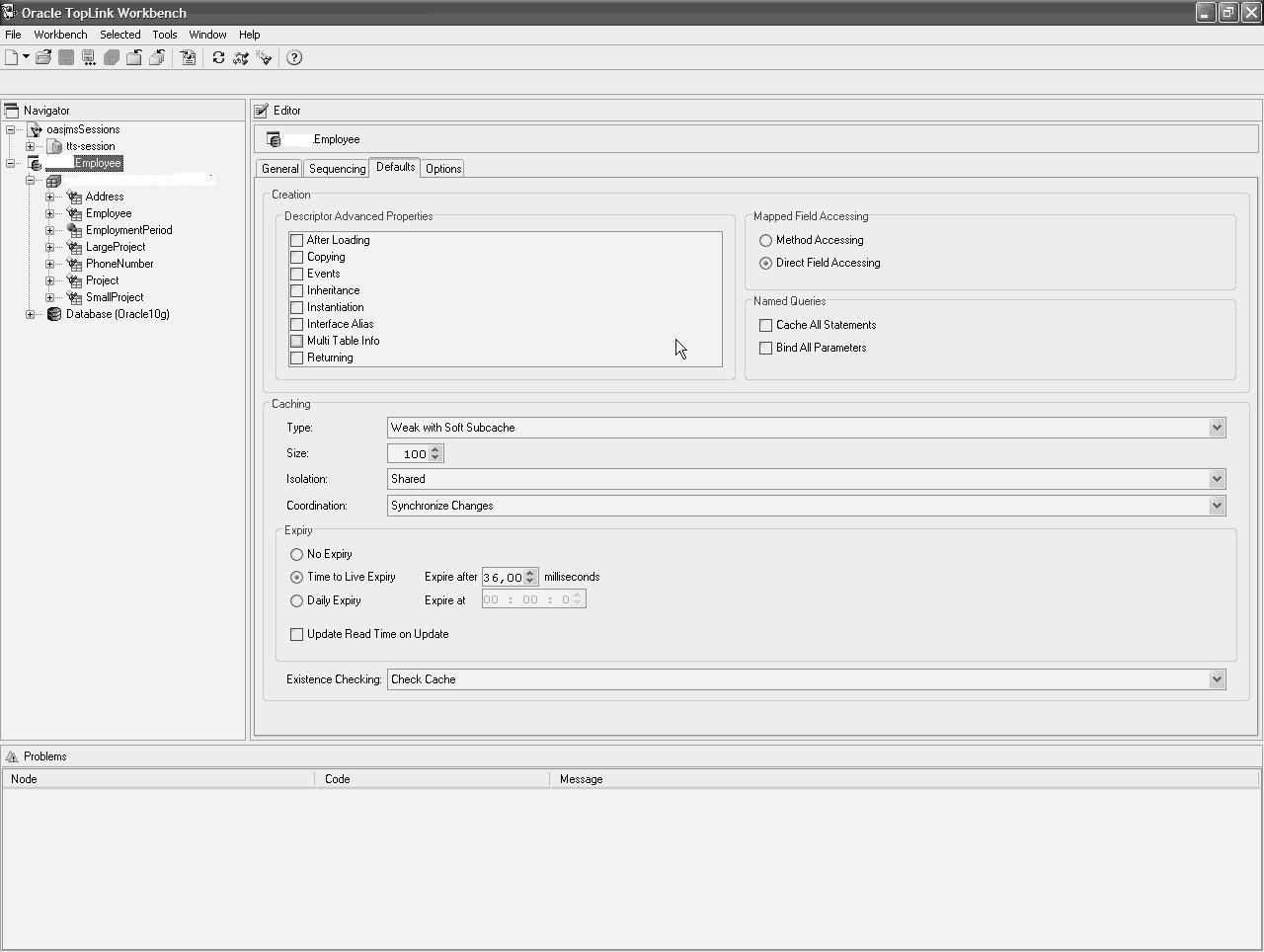Select the No Expiry radio button
This screenshot has width=1264, height=952.
[296, 554]
